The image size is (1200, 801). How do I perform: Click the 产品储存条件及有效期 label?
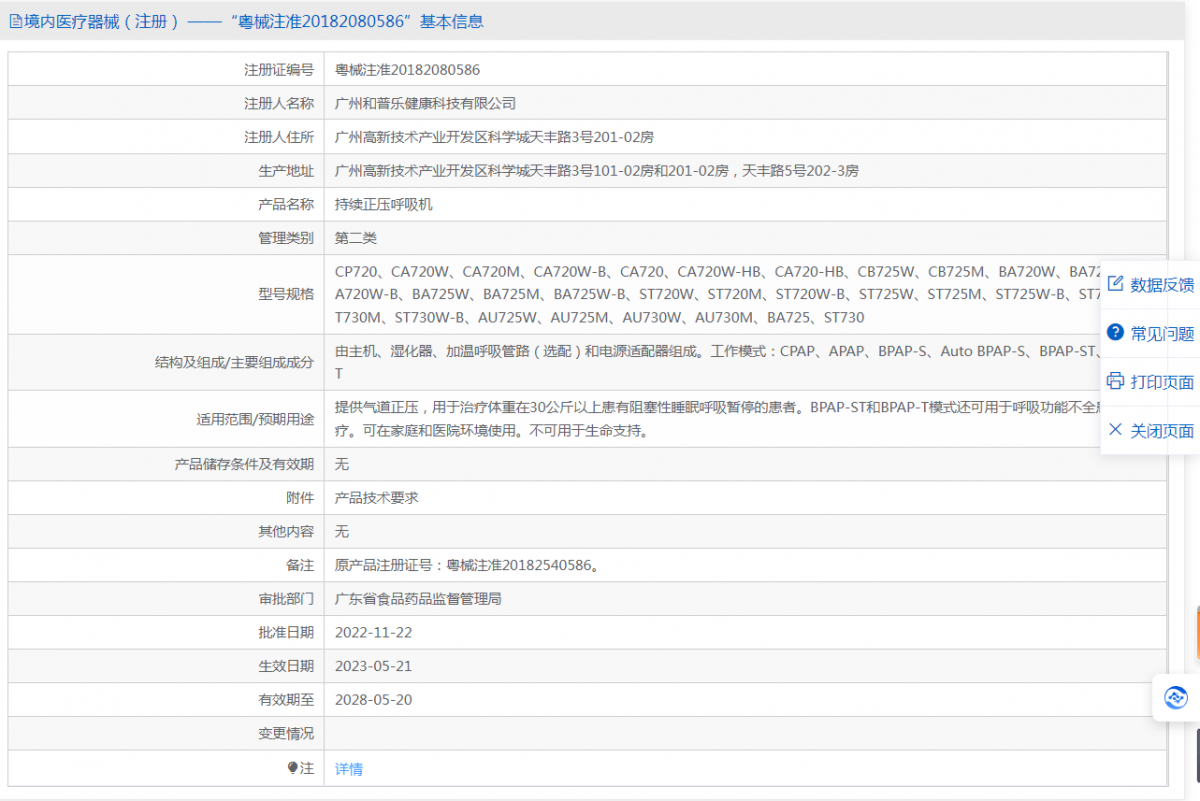[244, 464]
